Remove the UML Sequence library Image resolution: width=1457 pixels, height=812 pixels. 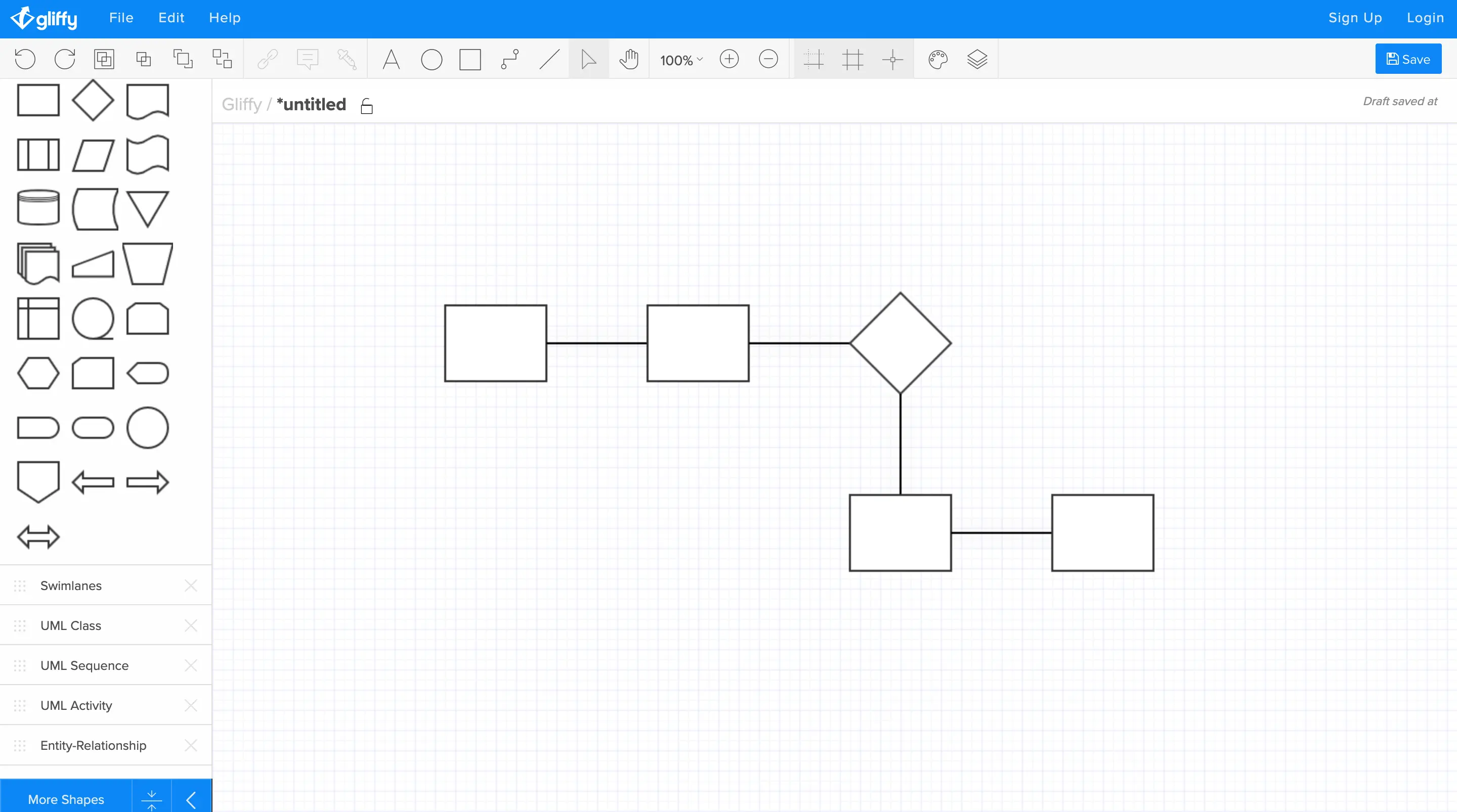click(191, 665)
